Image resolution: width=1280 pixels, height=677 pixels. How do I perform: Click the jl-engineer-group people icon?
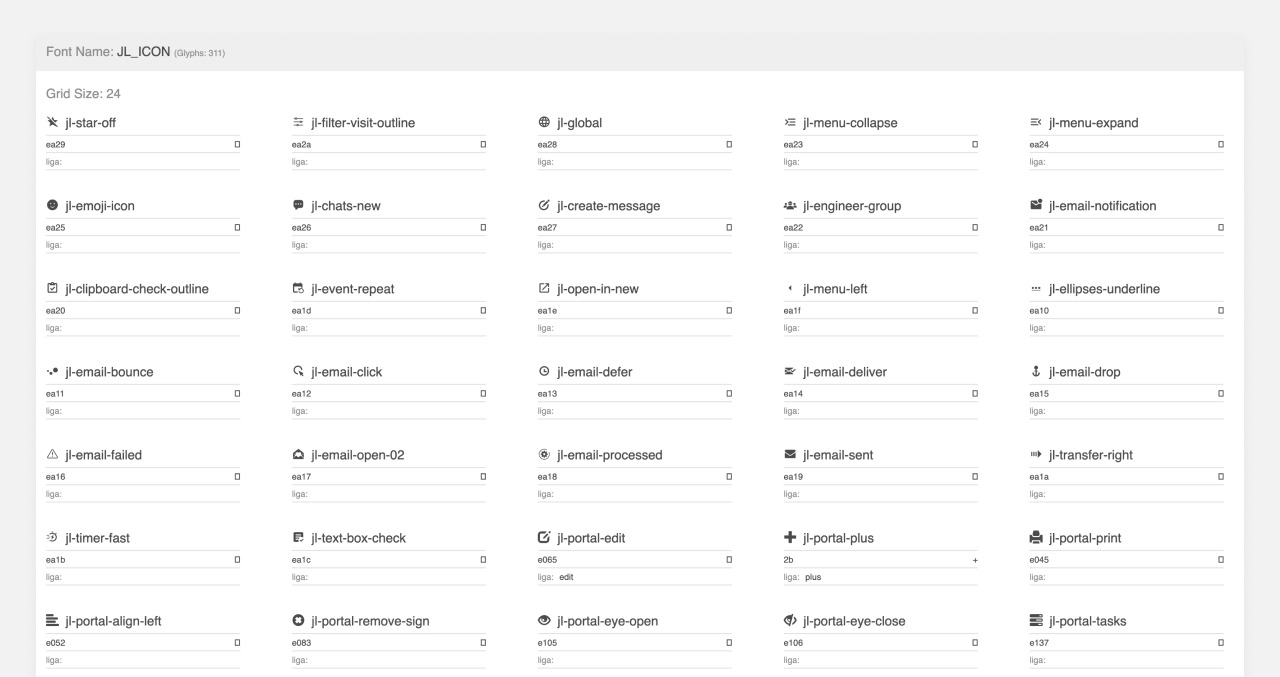[x=790, y=206]
